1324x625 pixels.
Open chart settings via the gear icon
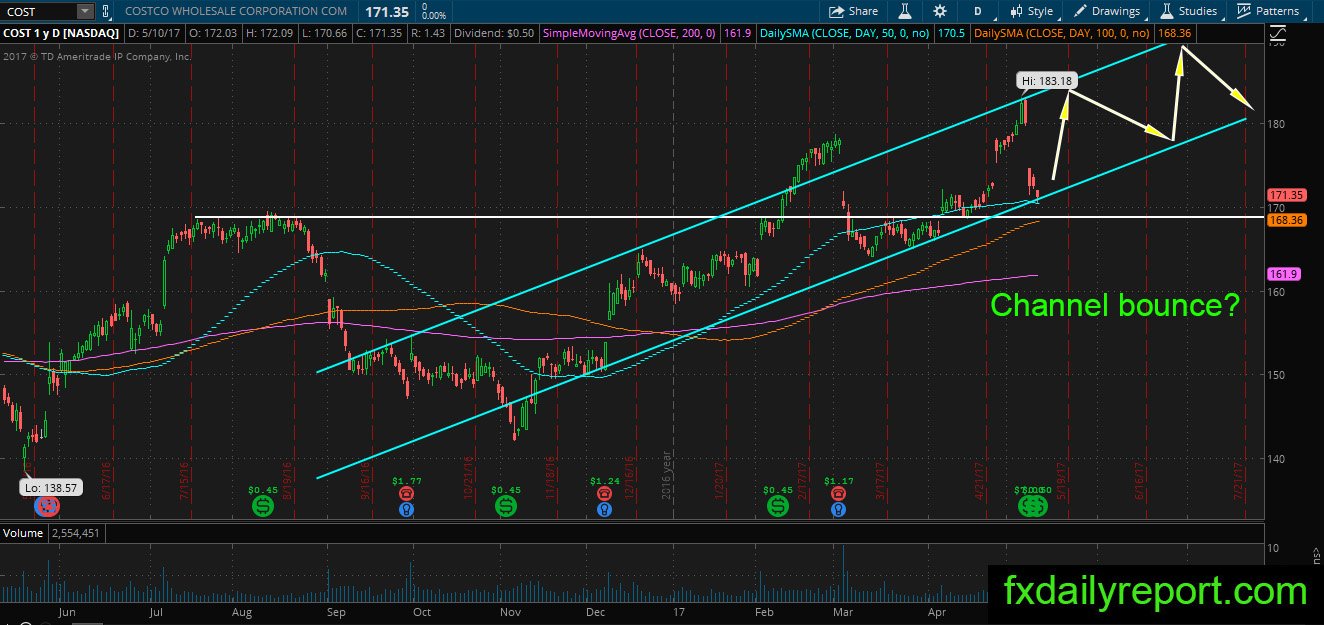point(940,11)
